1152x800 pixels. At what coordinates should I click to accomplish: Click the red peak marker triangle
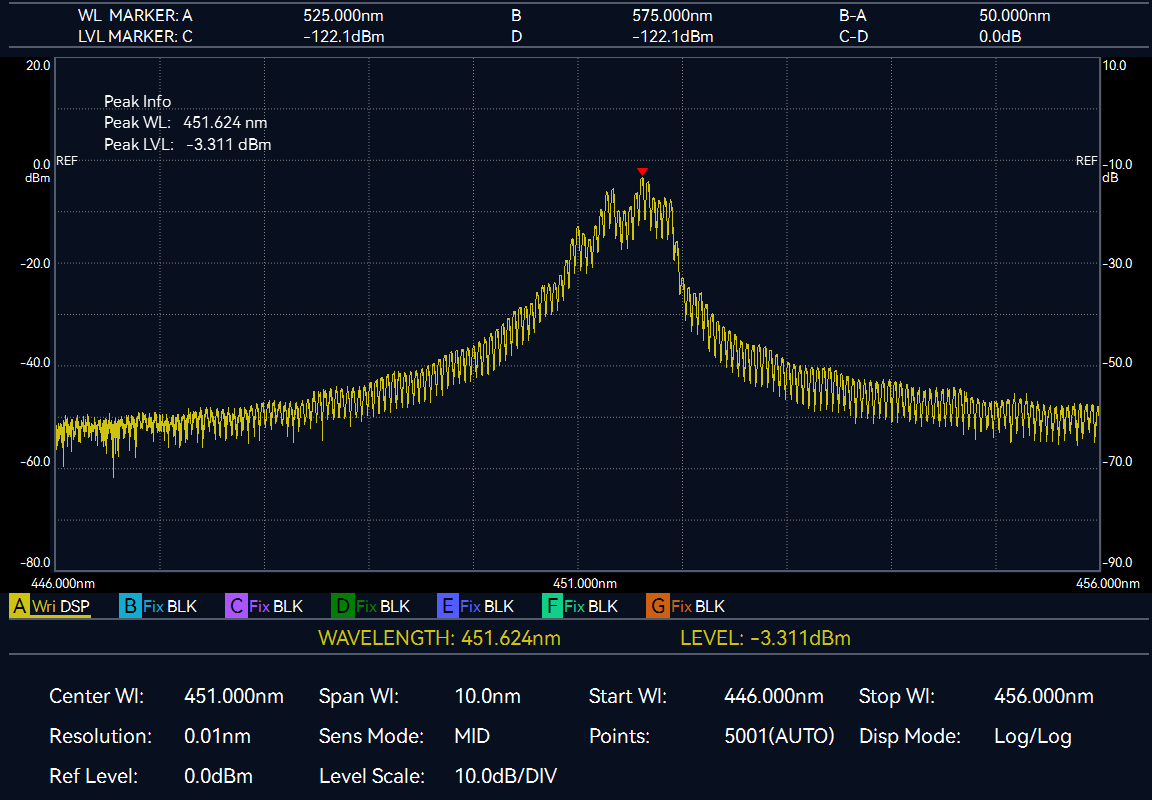(642, 172)
